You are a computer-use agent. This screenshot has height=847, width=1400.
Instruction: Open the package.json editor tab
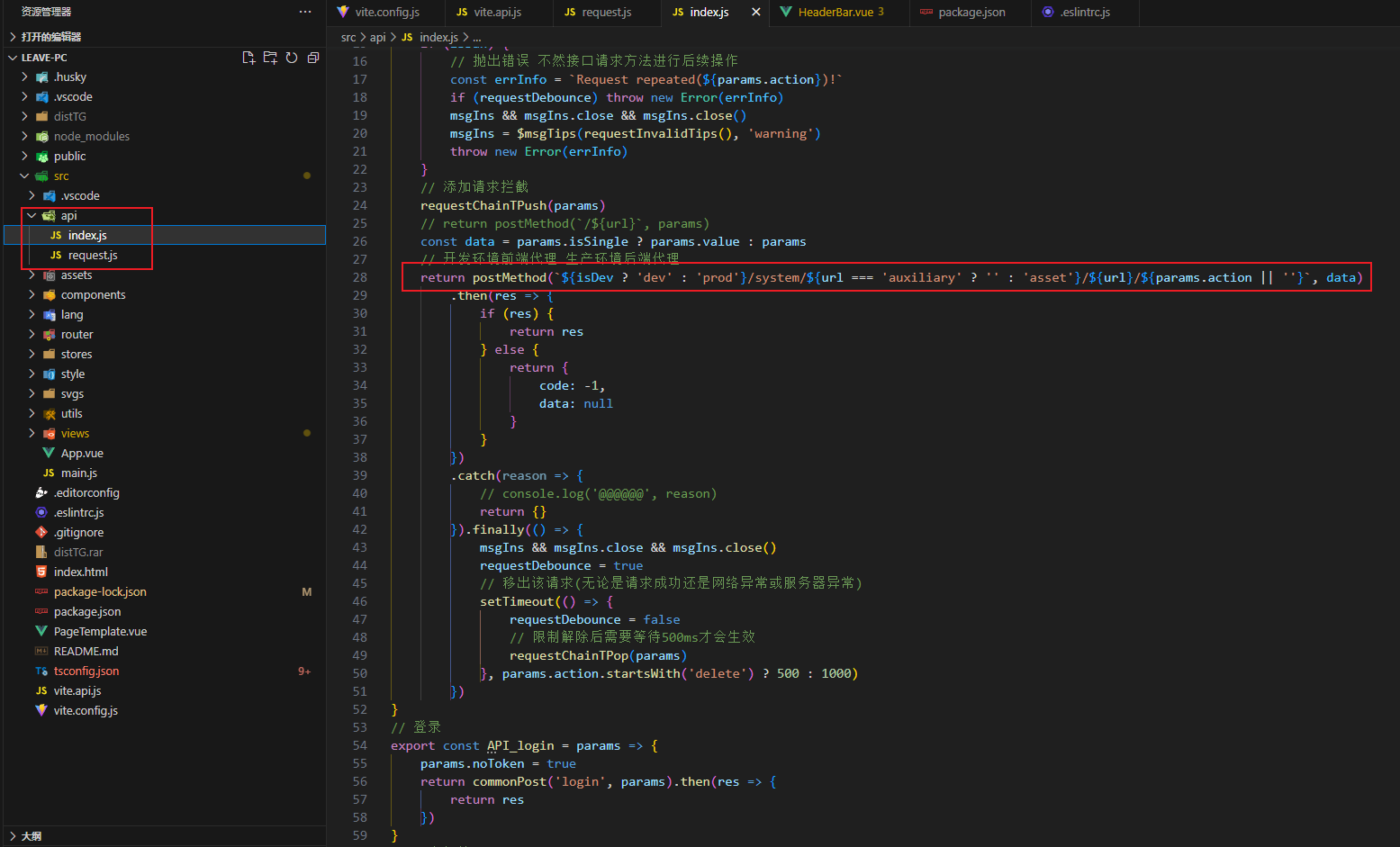[971, 12]
